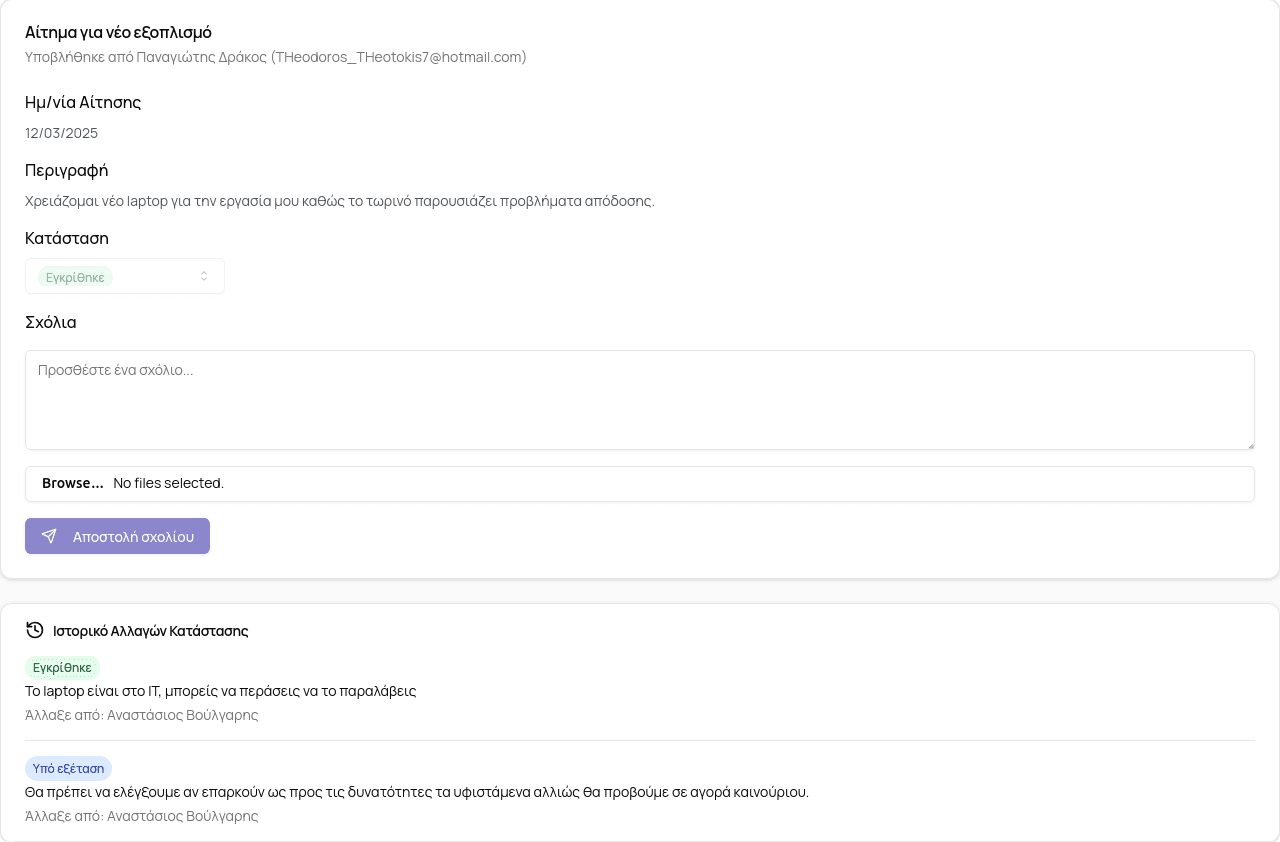Click the status dropdown chevron arrows

point(204,276)
